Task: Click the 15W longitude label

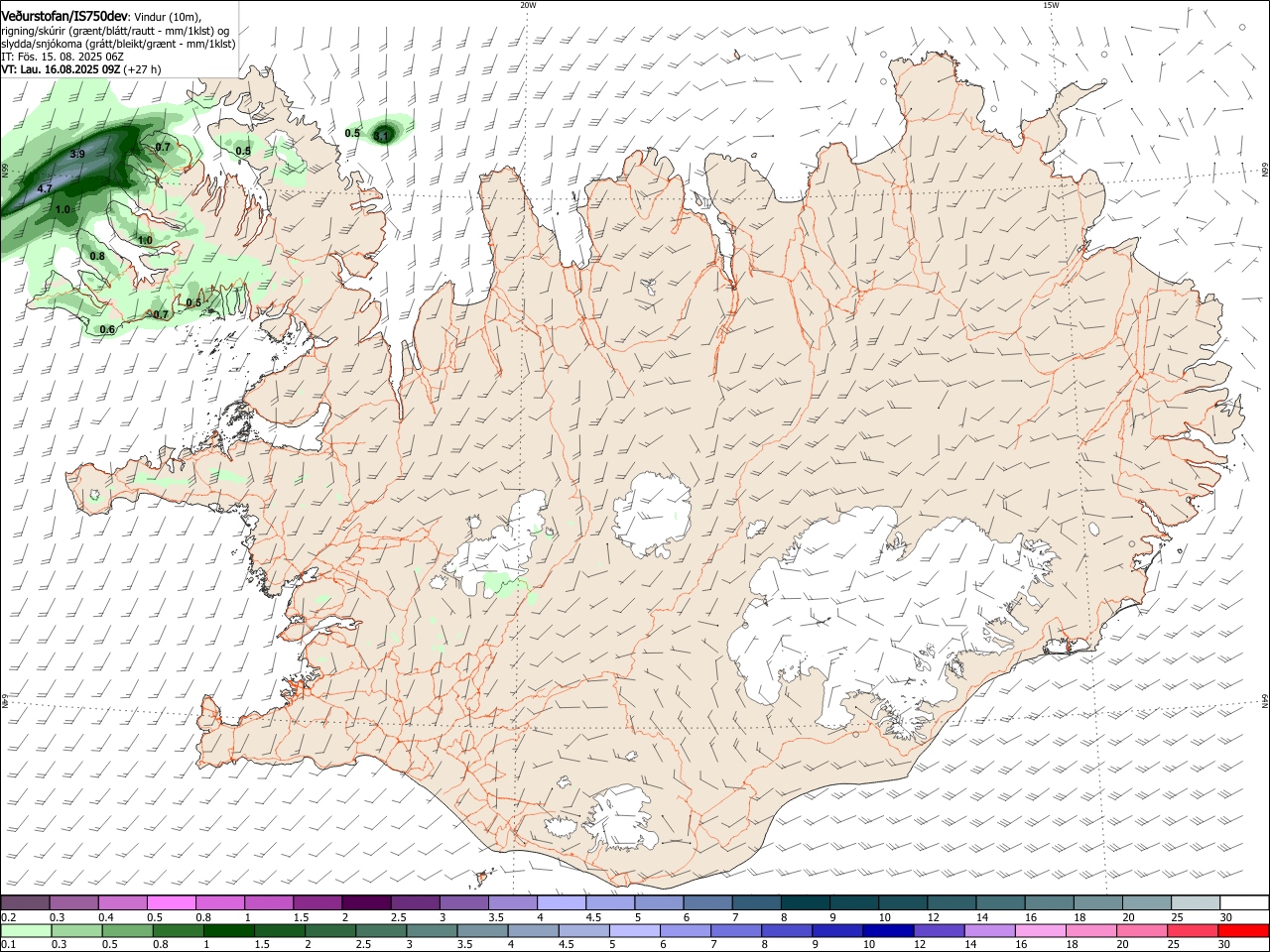Action: tap(1051, 5)
